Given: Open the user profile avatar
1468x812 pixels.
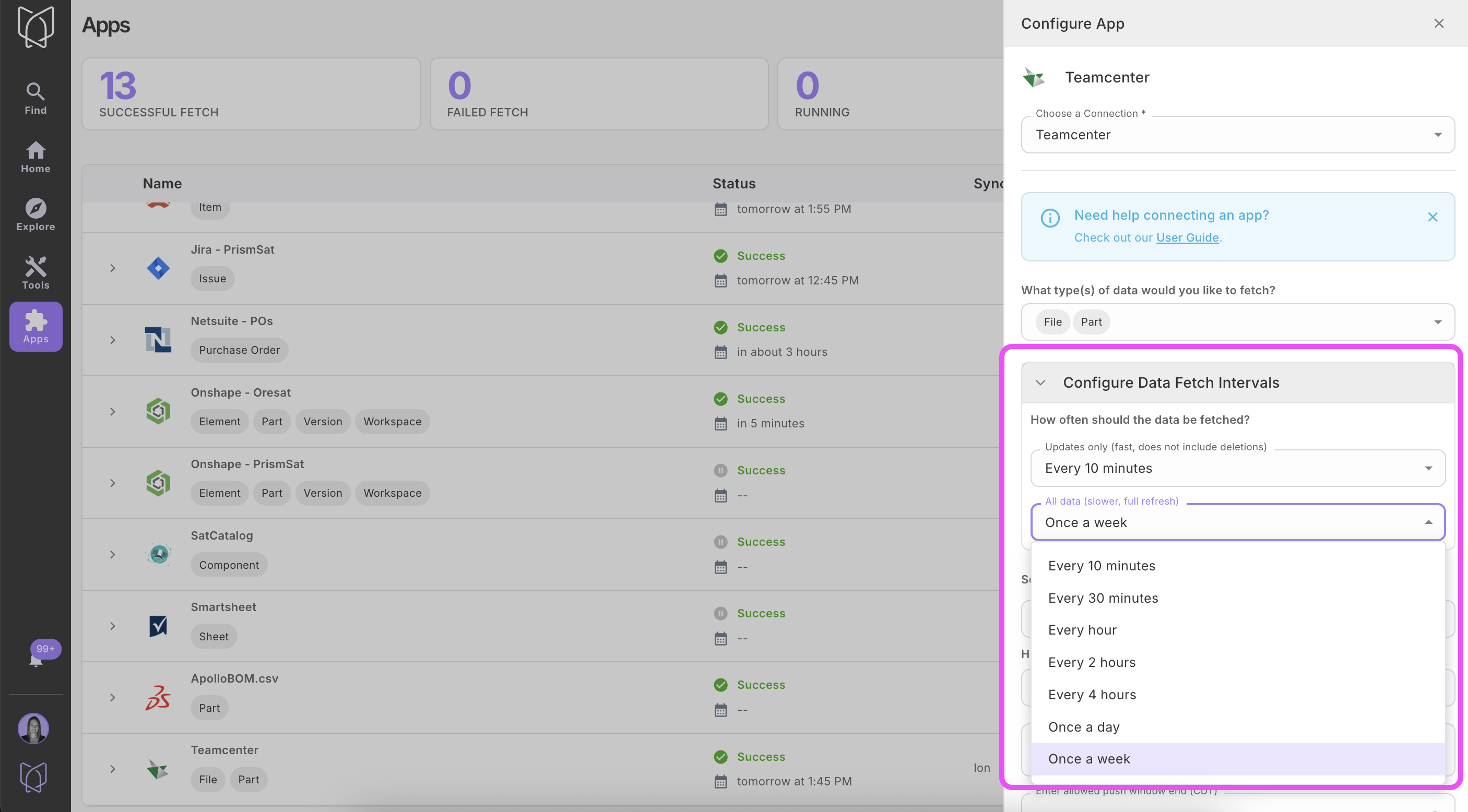Looking at the screenshot, I should [33, 728].
